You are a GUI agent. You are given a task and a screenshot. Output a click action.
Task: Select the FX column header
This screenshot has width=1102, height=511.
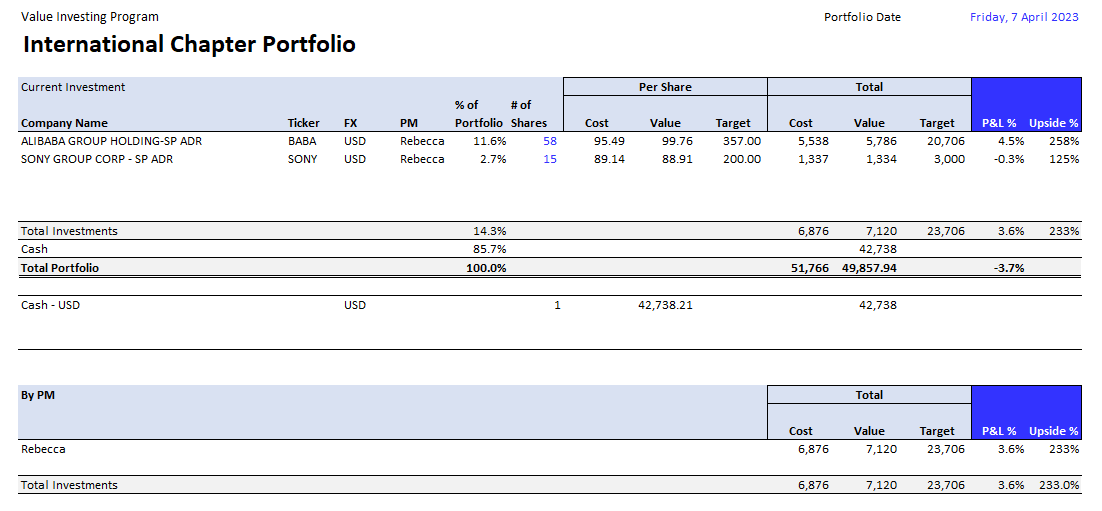coord(351,123)
